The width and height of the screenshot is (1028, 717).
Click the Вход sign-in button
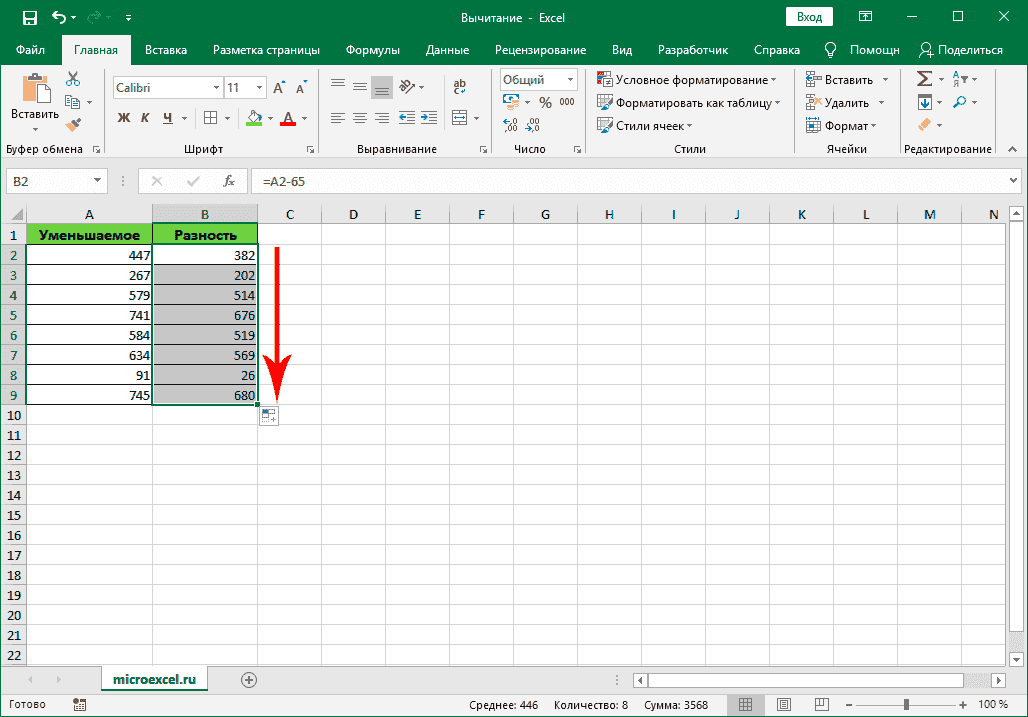click(x=809, y=17)
